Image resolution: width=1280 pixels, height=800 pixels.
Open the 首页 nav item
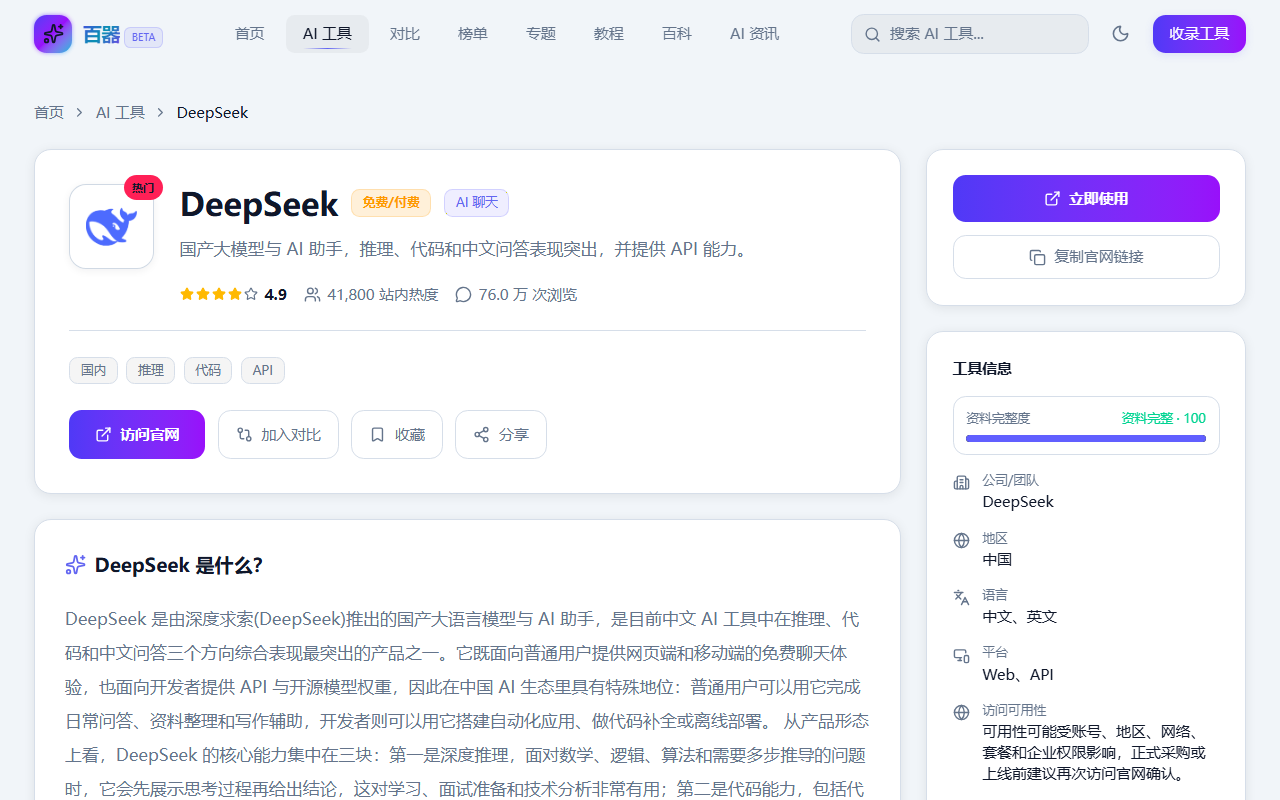[250, 34]
